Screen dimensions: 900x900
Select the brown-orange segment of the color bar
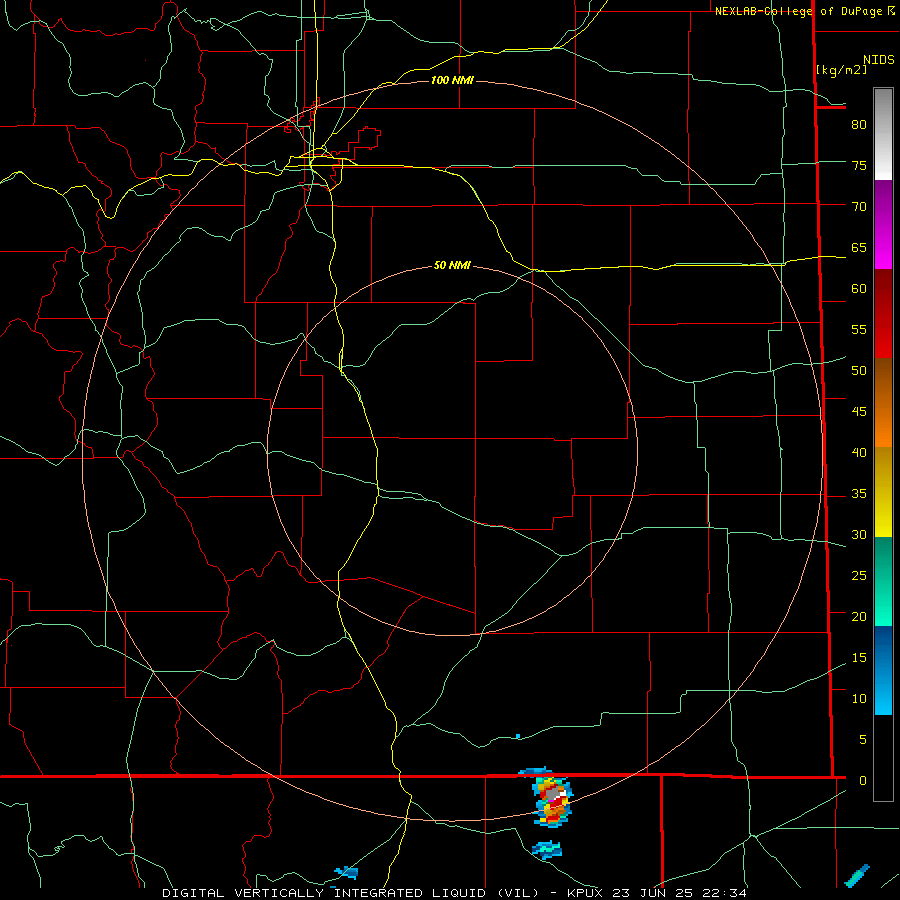(883, 402)
